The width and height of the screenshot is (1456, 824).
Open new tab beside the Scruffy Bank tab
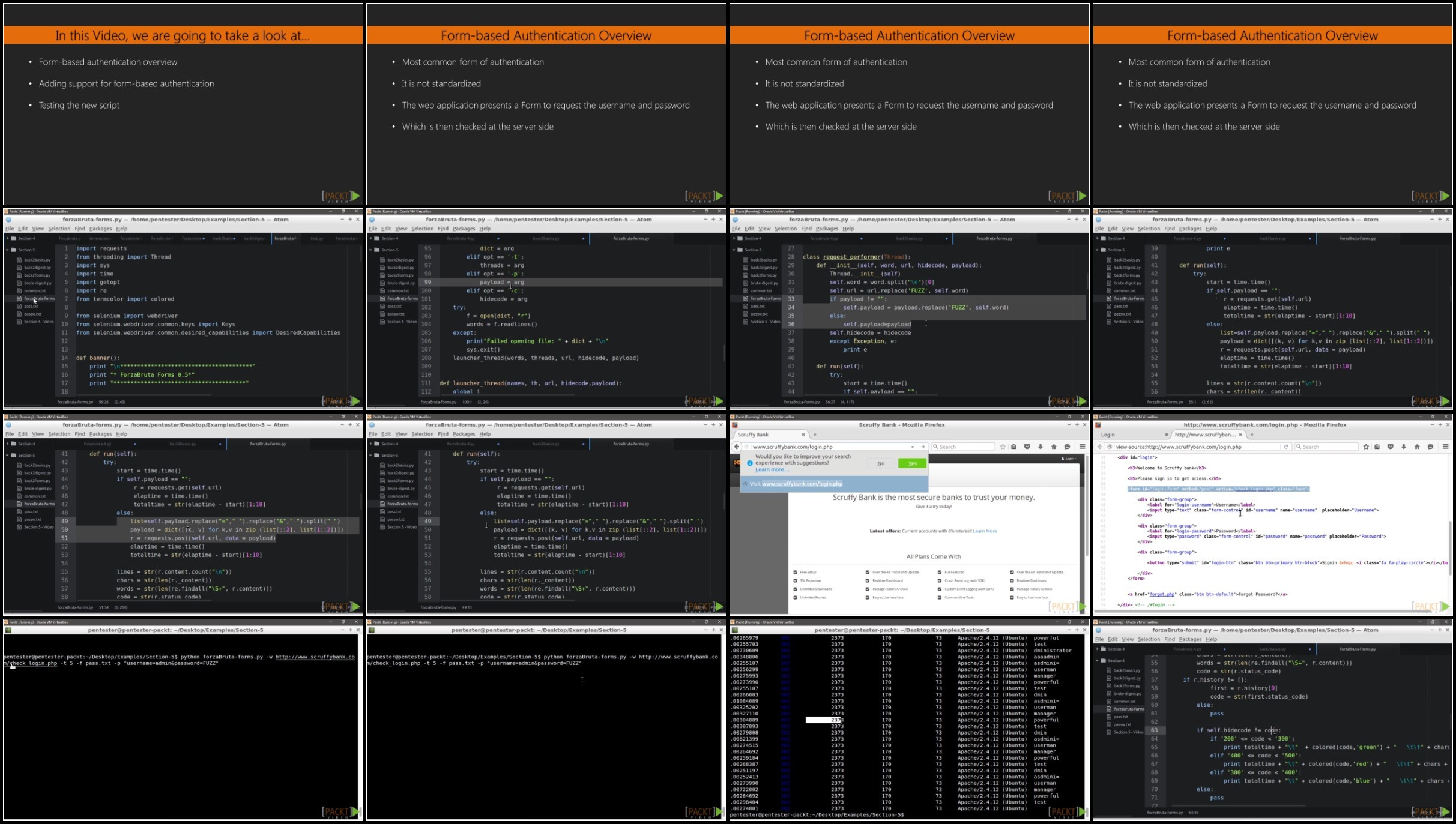pyautogui.click(x=815, y=435)
